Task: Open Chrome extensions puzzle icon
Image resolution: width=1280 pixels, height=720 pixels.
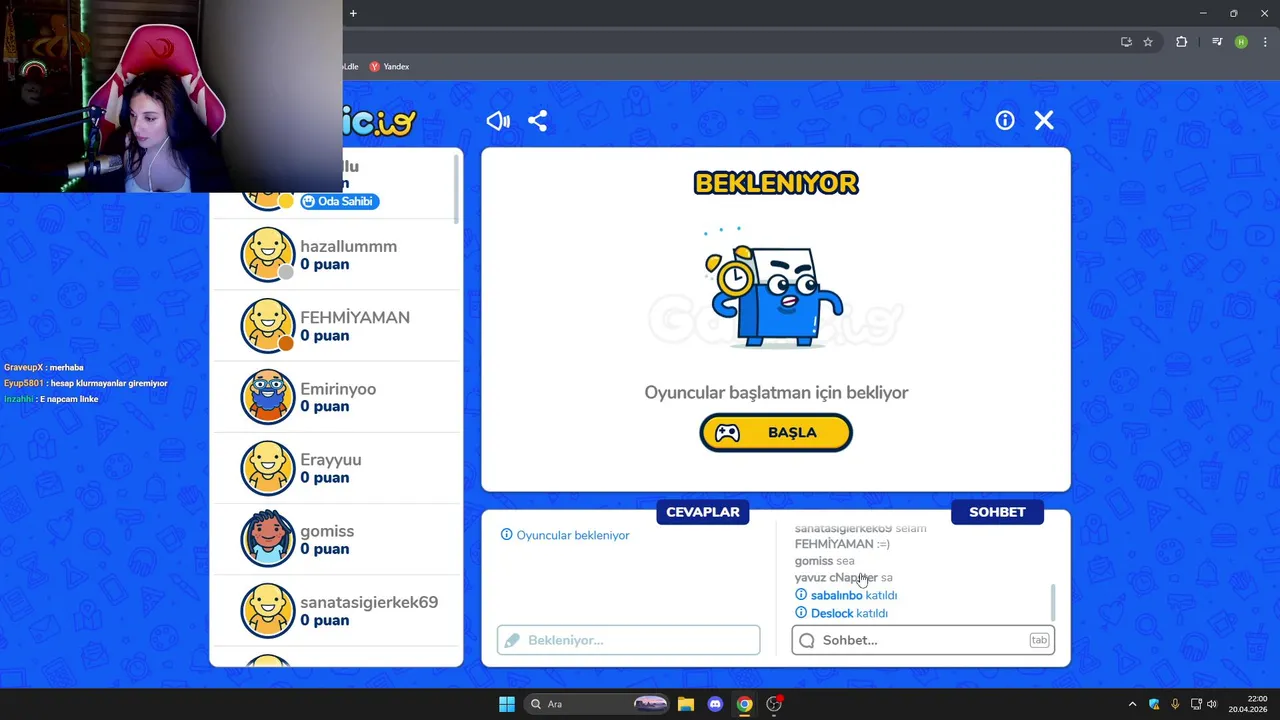Action: click(x=1181, y=42)
